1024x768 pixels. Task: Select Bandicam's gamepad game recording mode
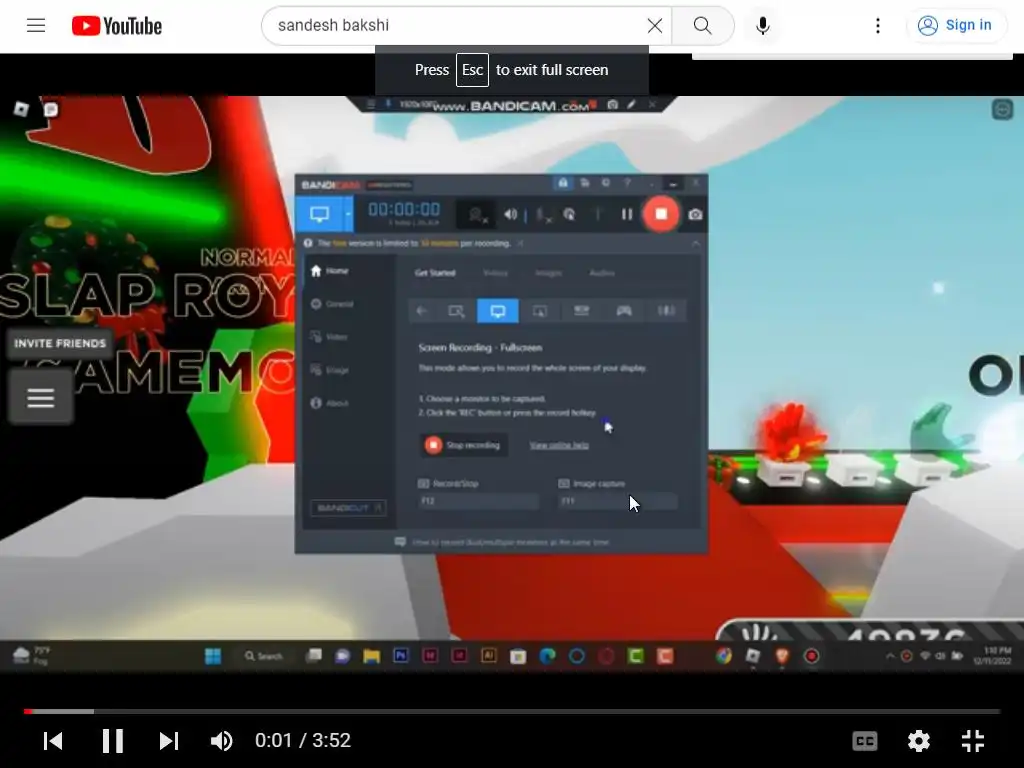click(624, 311)
